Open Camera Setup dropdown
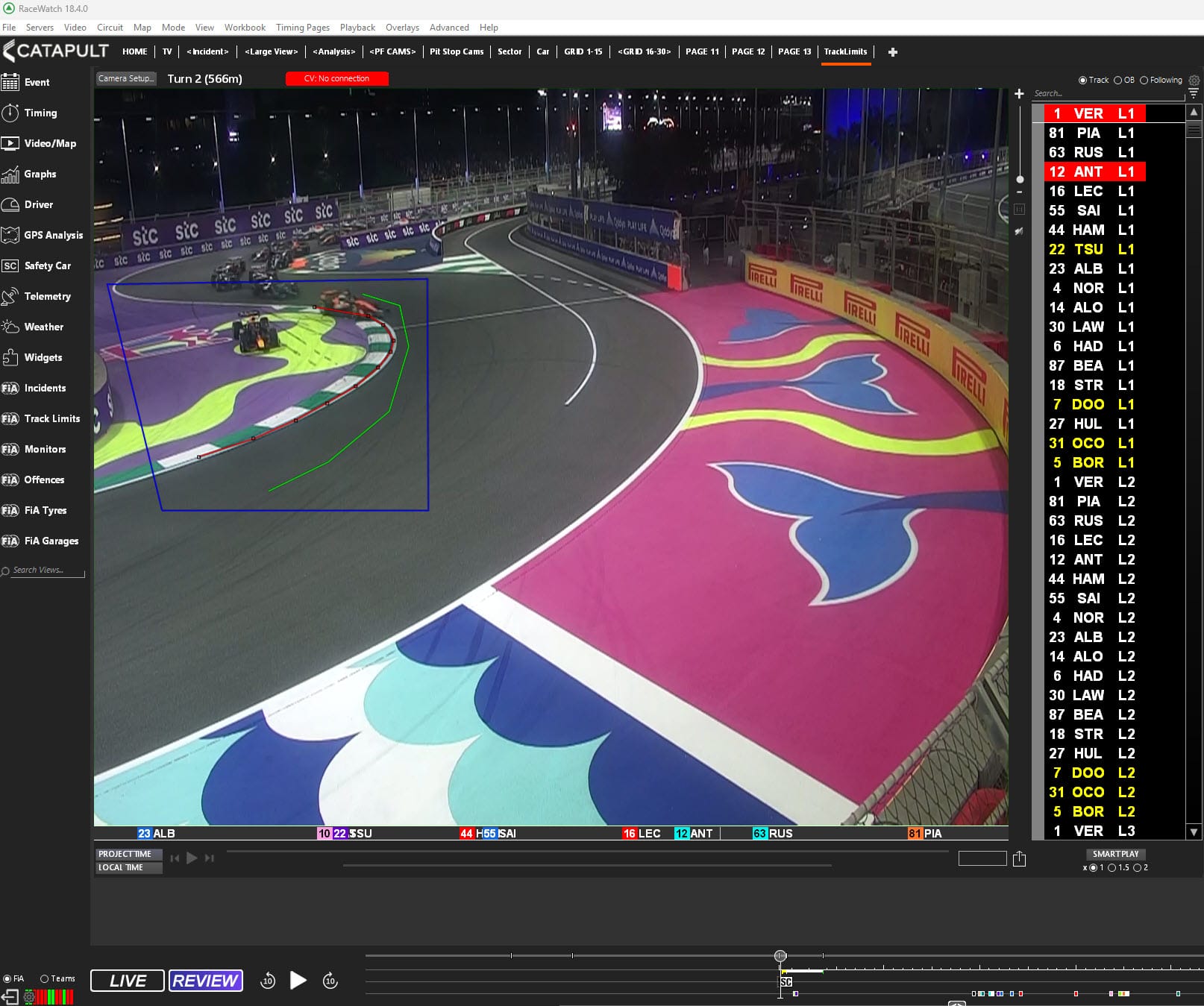The height and width of the screenshot is (1006, 1204). click(x=125, y=78)
